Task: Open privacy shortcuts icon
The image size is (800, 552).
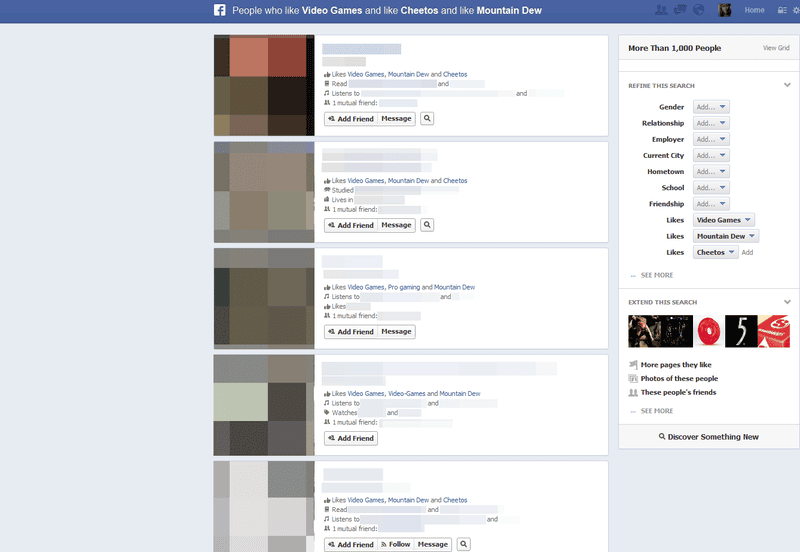Action: pos(782,10)
